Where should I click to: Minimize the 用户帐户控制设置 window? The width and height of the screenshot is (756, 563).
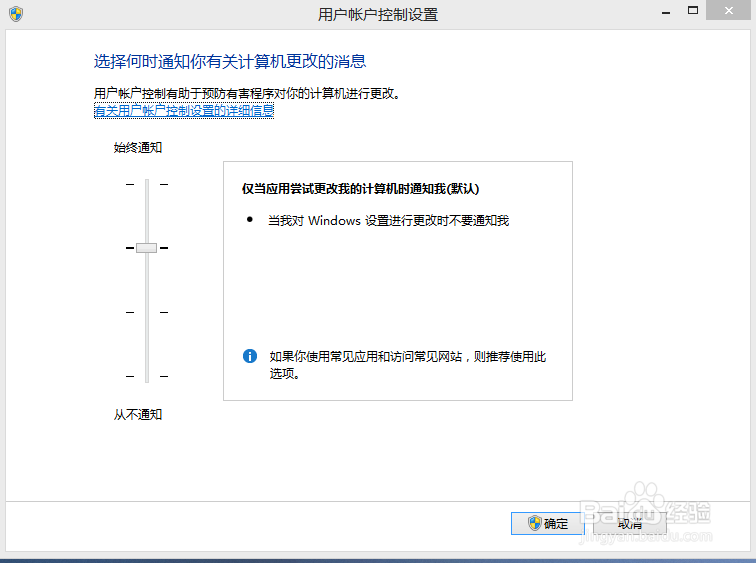(x=666, y=11)
